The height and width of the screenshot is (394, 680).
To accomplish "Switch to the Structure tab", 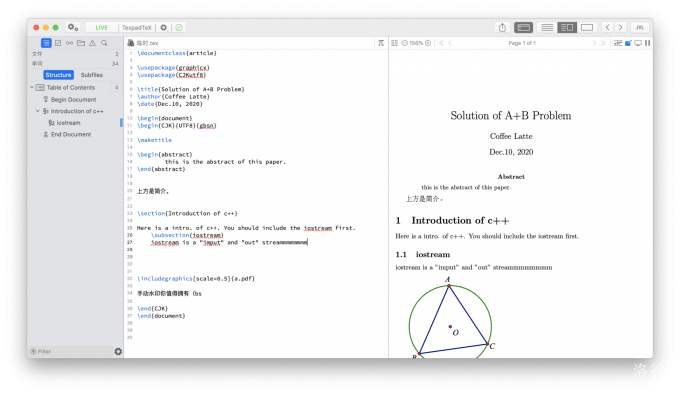I will (x=59, y=75).
